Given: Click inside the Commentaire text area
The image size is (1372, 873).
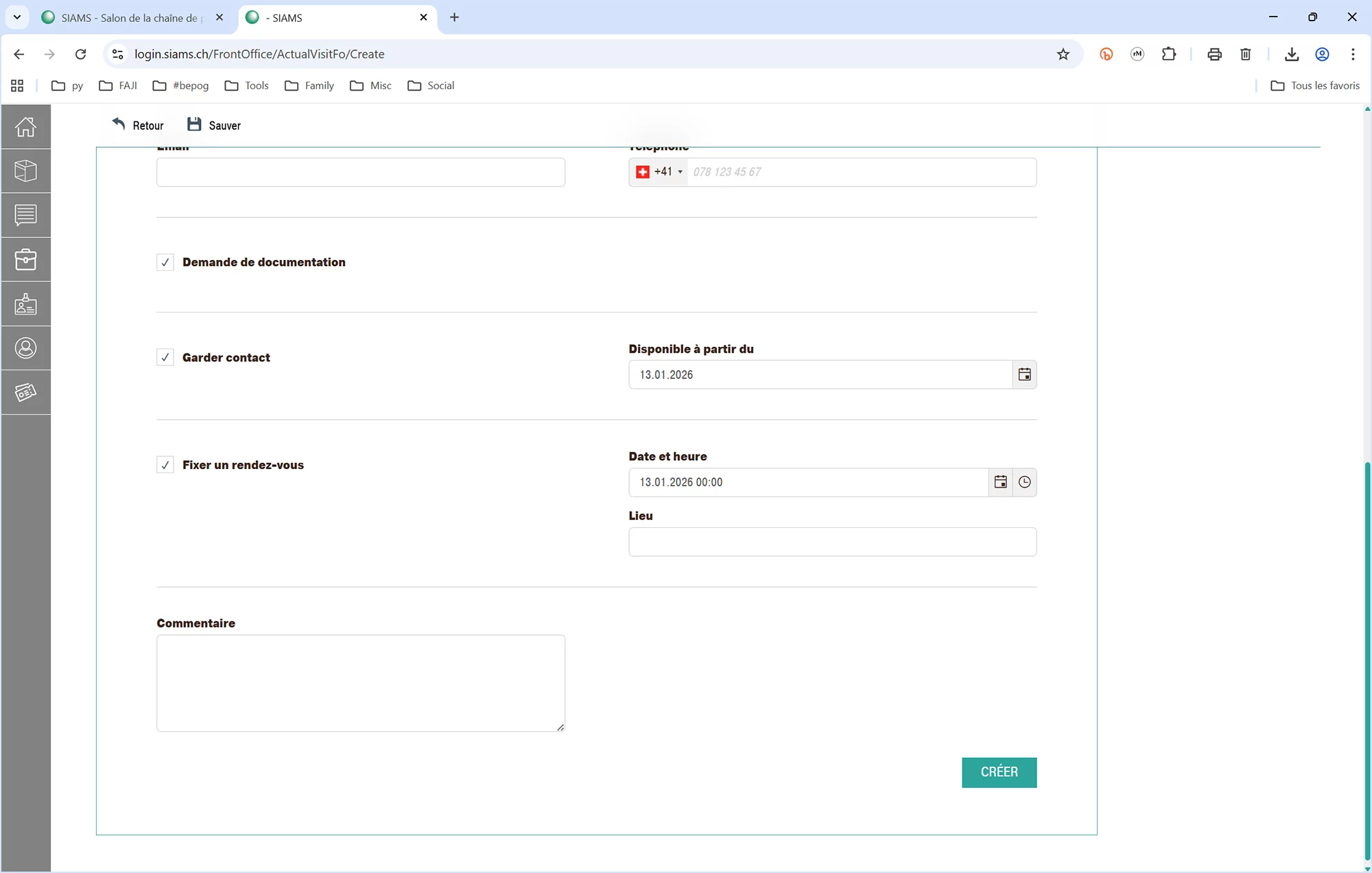Looking at the screenshot, I should (360, 682).
